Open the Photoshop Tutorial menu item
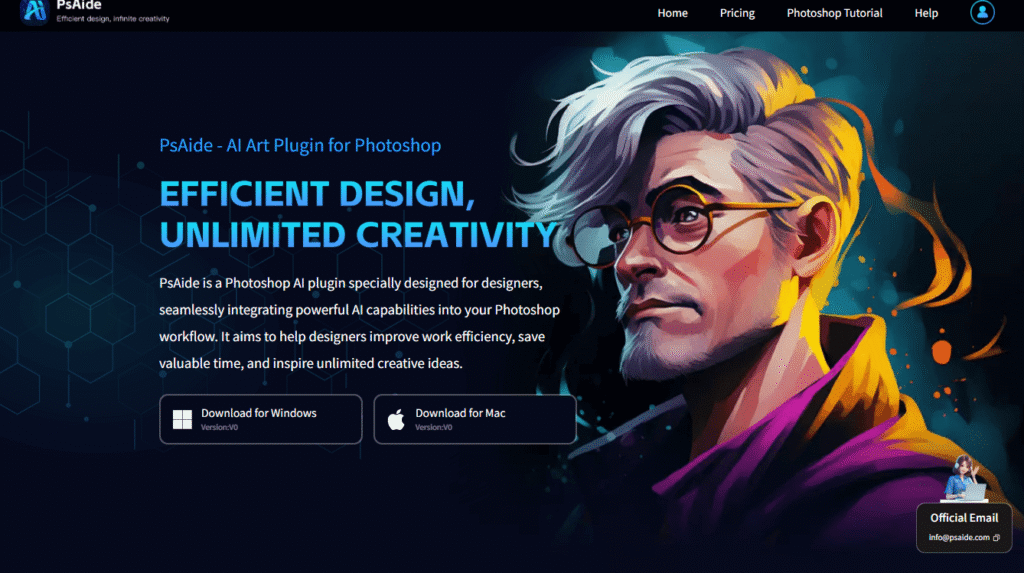Image resolution: width=1024 pixels, height=573 pixels. point(834,13)
